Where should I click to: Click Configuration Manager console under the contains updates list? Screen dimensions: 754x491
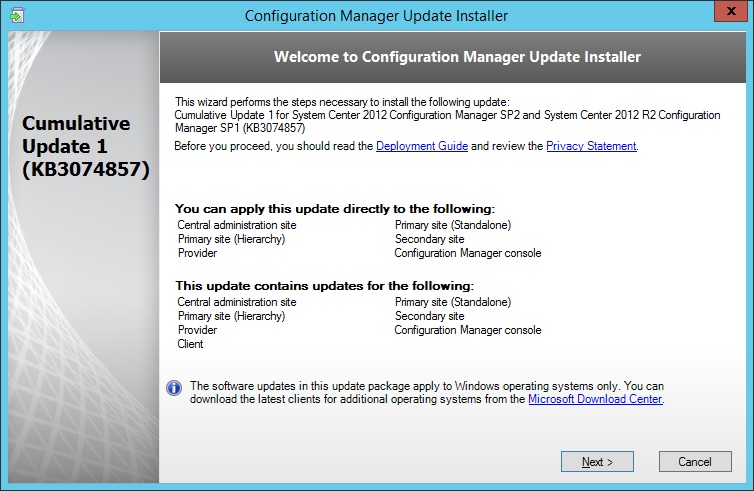467,330
